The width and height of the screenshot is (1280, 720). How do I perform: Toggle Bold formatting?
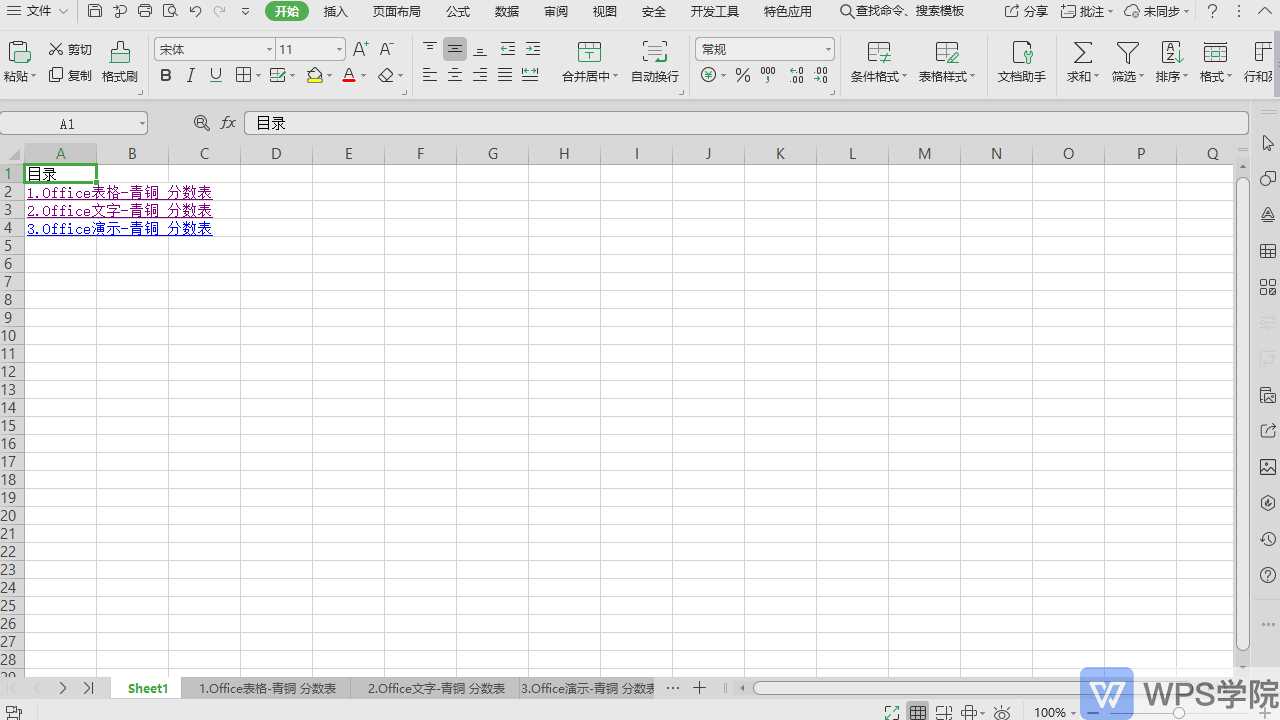click(x=166, y=75)
